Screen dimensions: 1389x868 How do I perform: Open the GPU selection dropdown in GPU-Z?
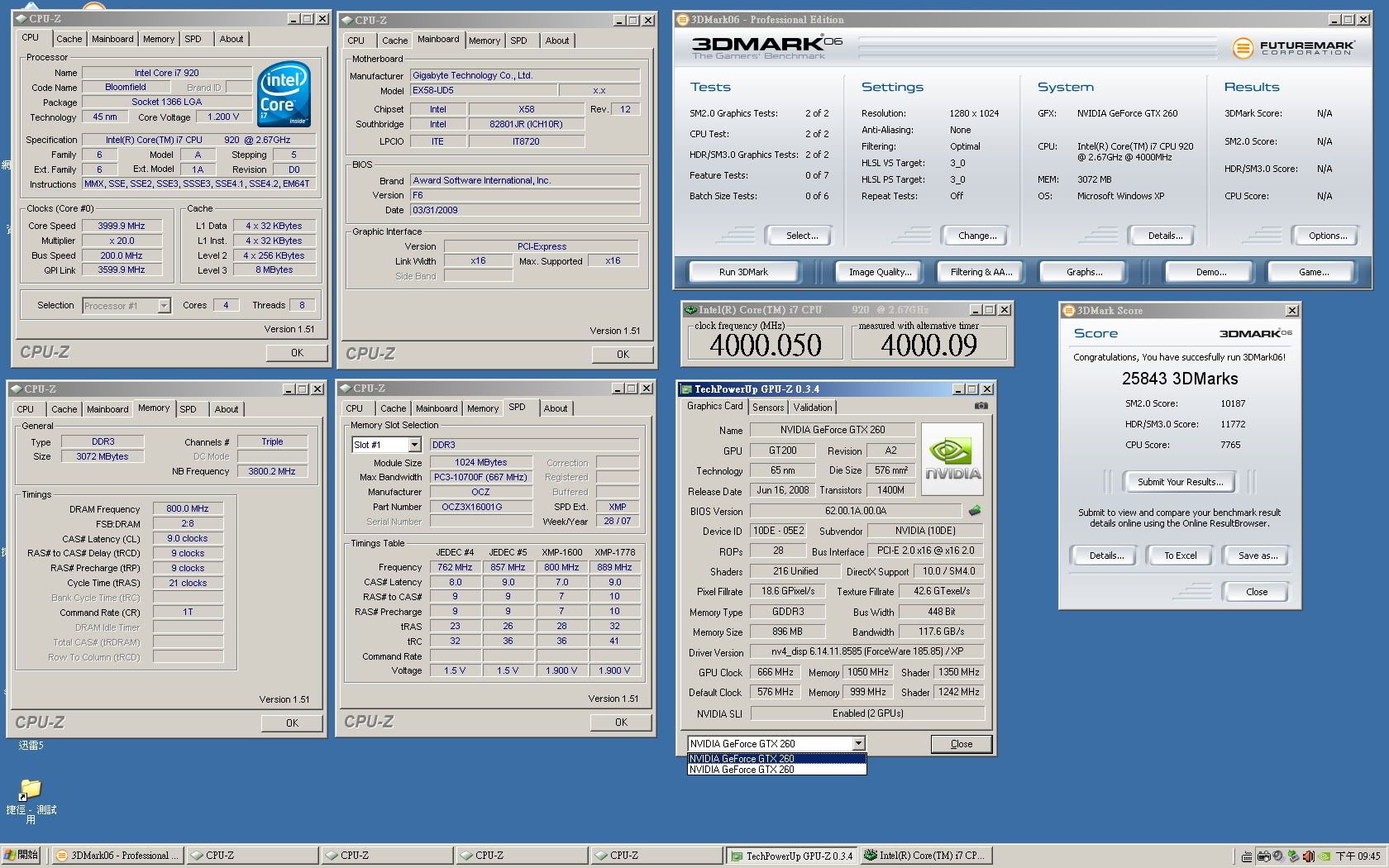[x=859, y=743]
